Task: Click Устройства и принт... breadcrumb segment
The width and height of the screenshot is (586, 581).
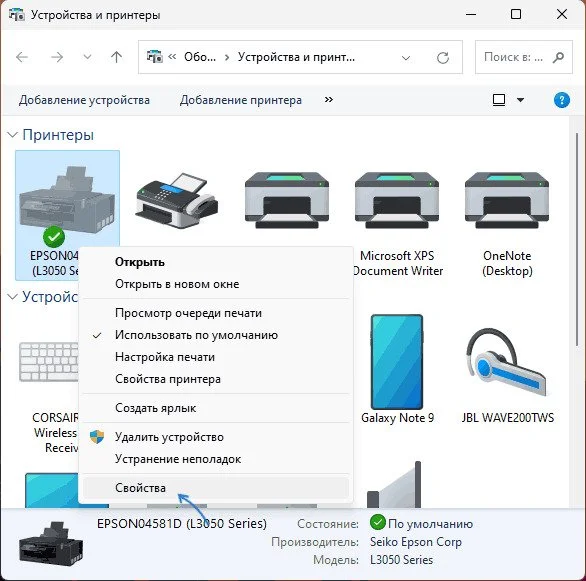Action: [296, 57]
